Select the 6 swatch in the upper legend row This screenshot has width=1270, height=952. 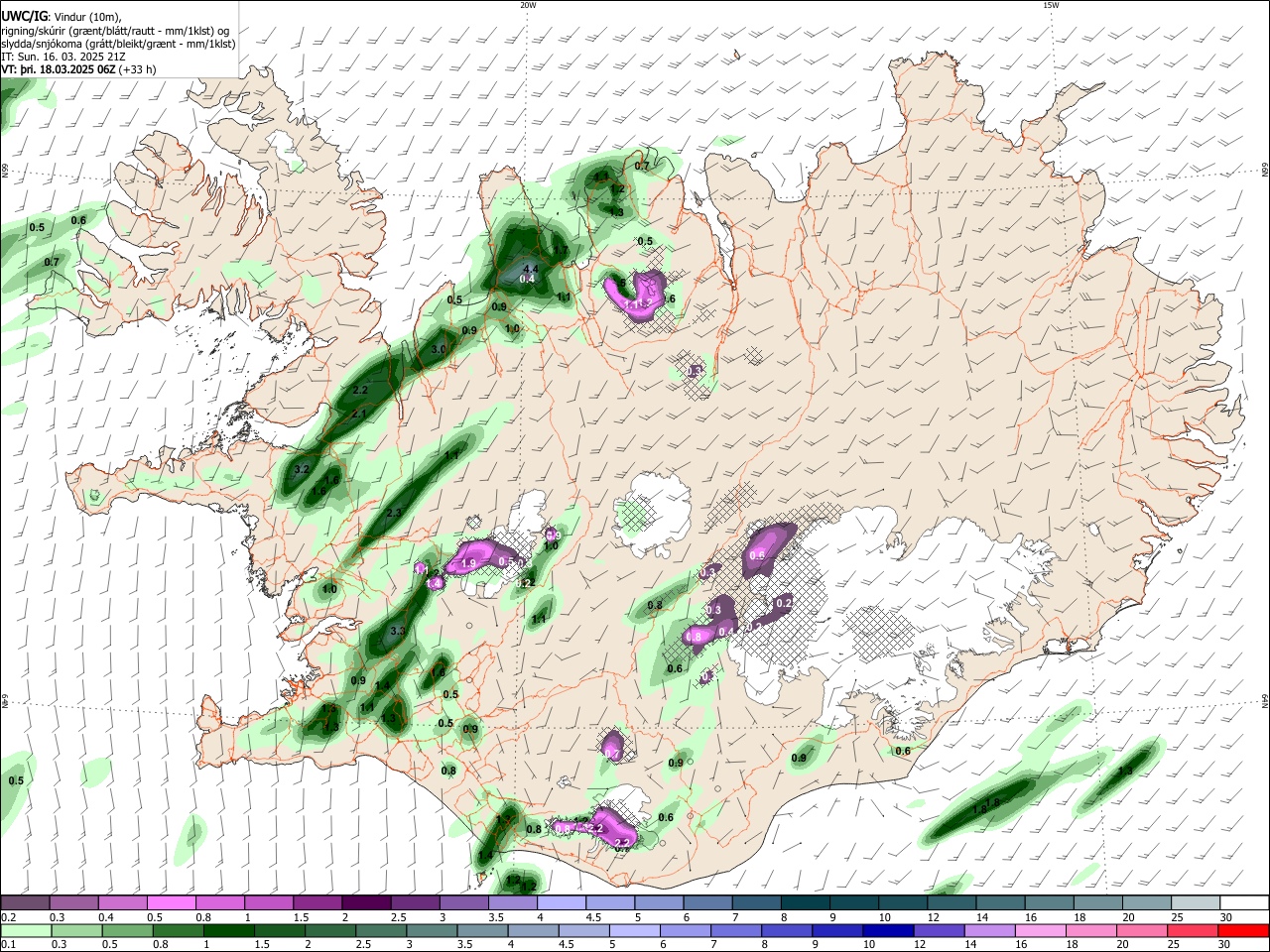click(x=708, y=902)
